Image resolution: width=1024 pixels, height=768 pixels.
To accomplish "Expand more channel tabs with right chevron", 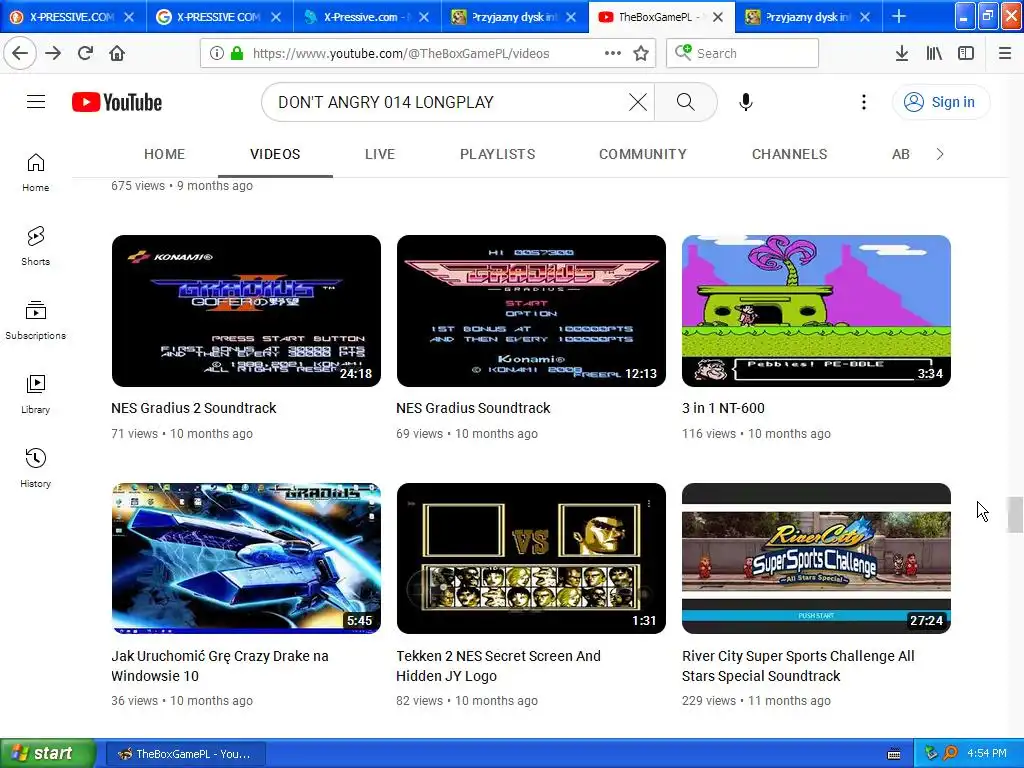I will coord(940,154).
